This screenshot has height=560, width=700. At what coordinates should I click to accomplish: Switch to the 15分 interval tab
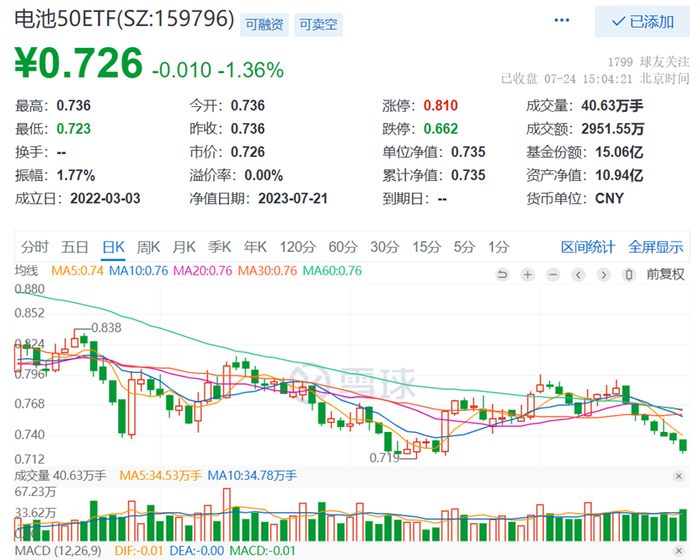tap(427, 247)
